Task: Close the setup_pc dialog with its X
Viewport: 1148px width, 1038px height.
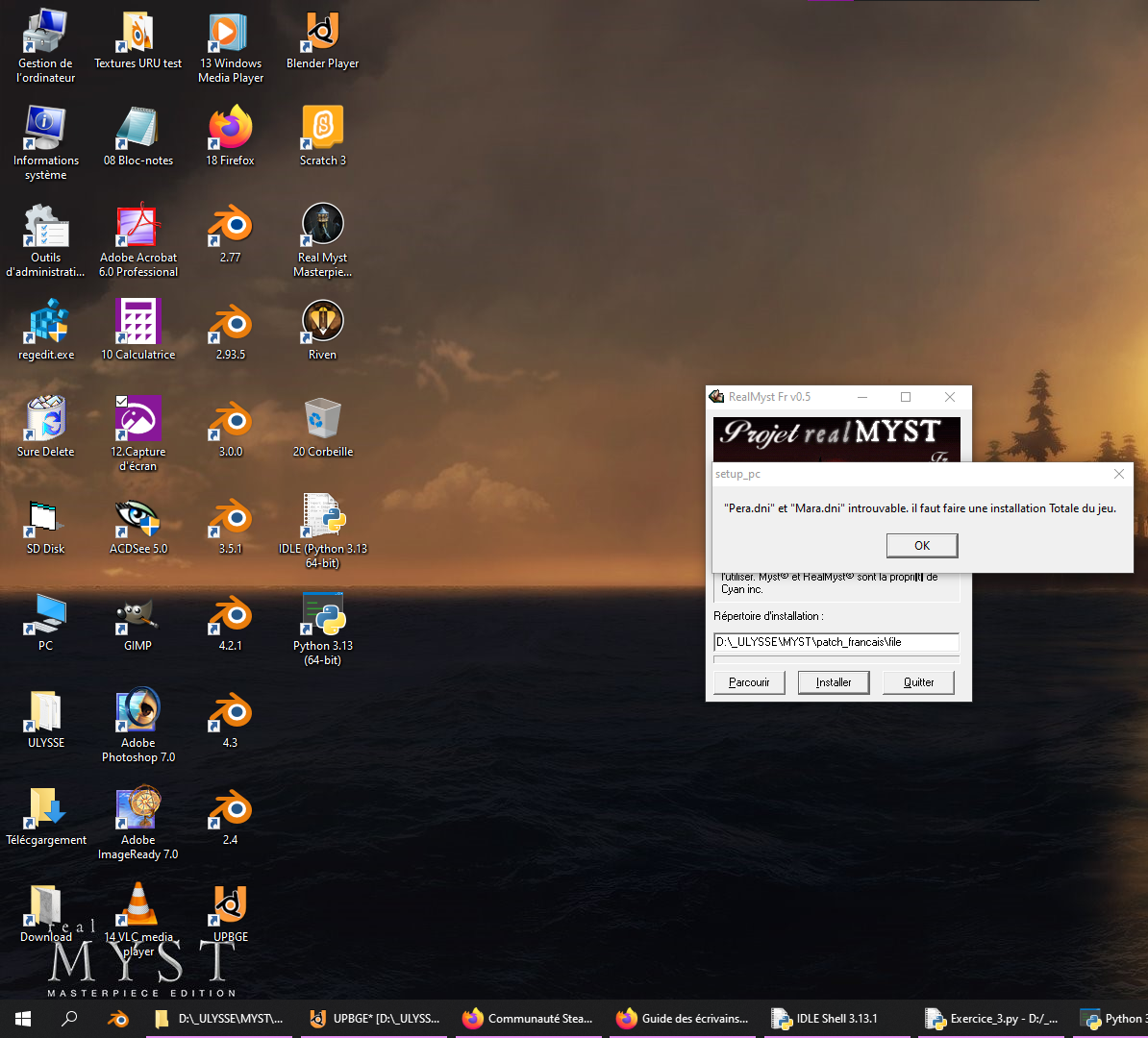Action: coord(1119,475)
